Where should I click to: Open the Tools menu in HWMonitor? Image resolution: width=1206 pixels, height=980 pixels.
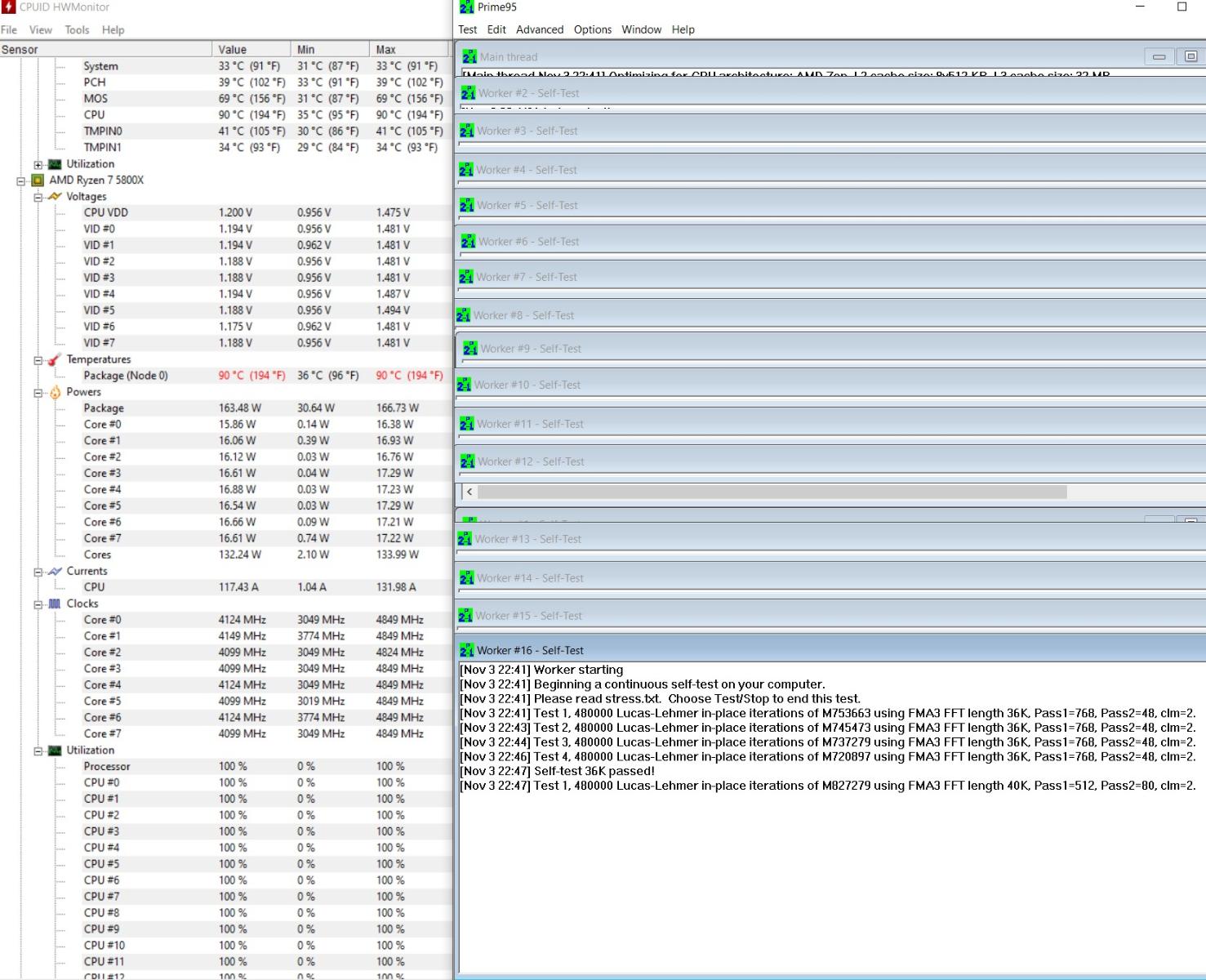click(x=78, y=29)
